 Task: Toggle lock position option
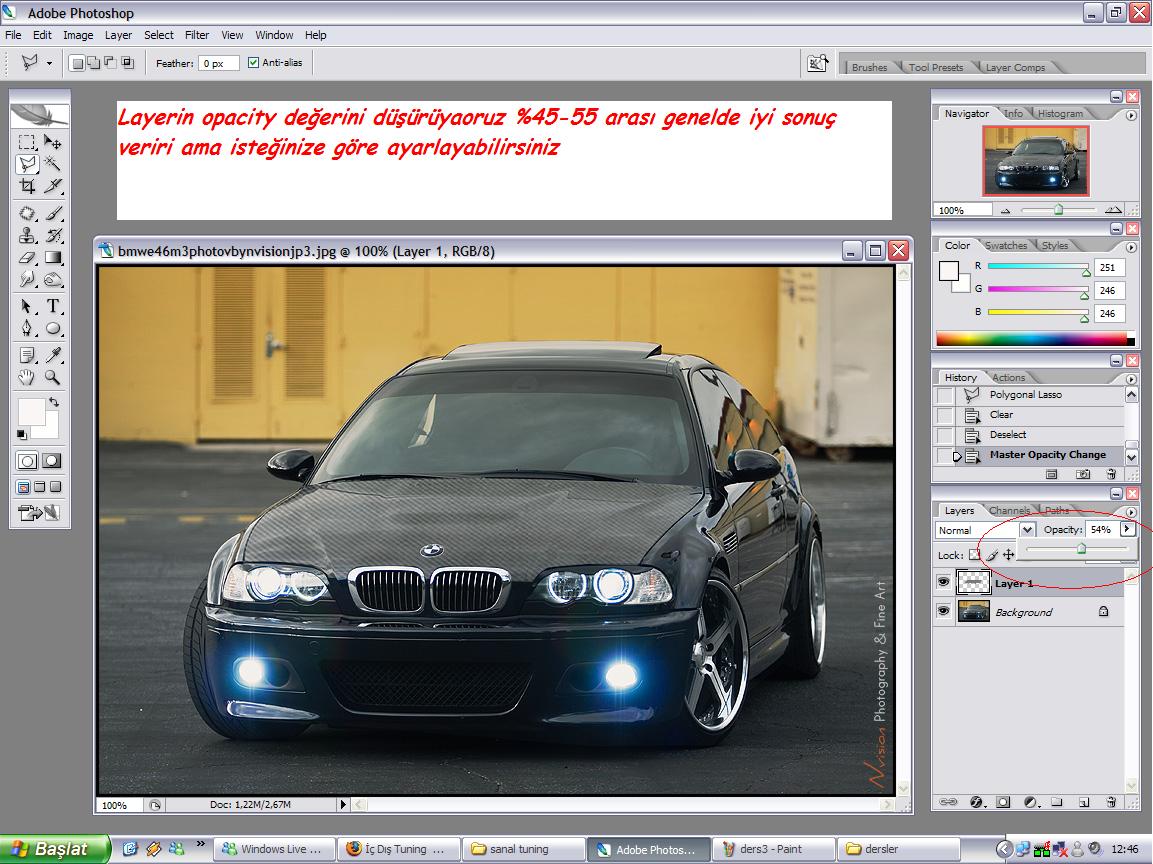[1009, 554]
